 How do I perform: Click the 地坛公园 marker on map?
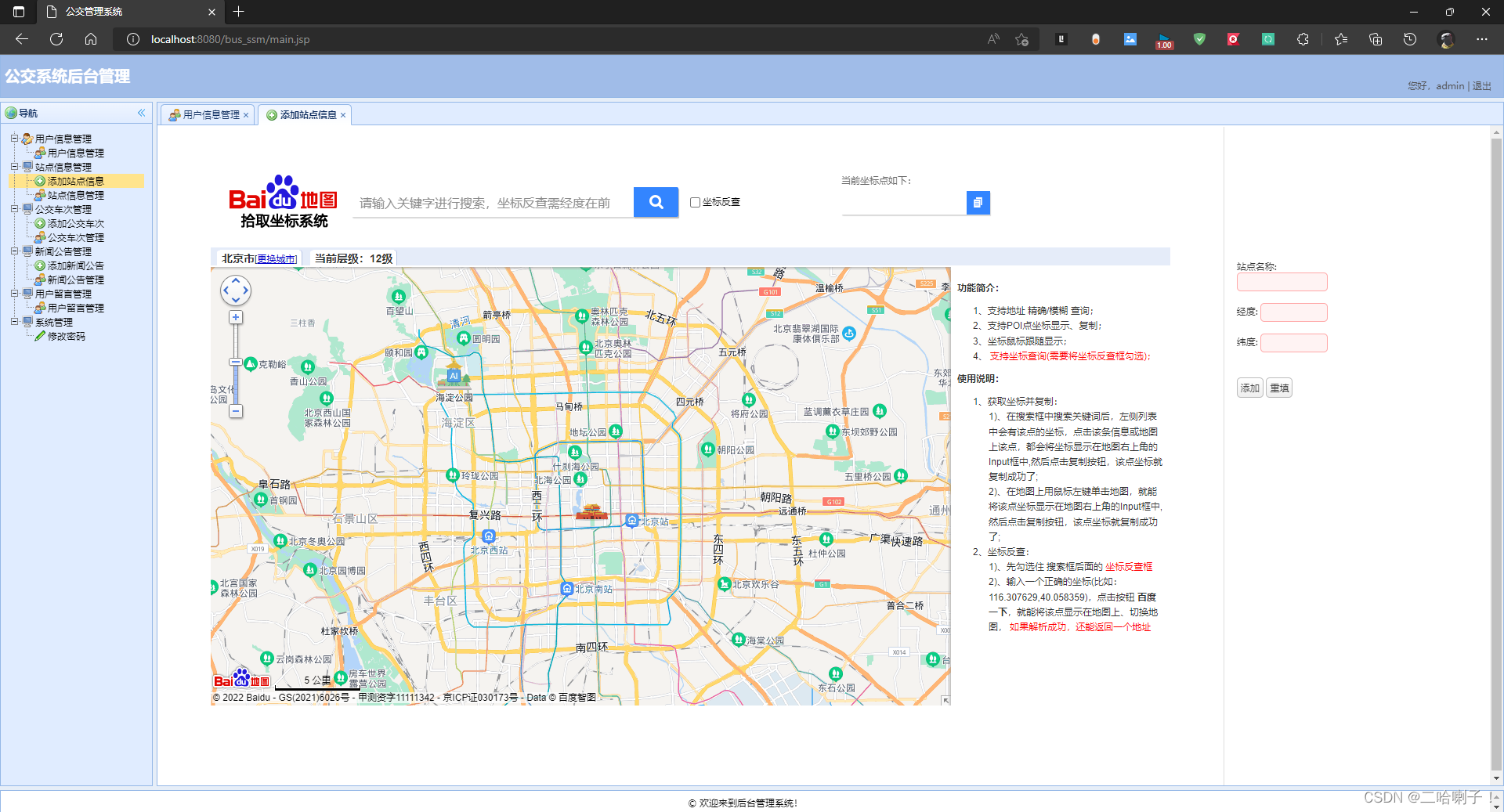[616, 431]
